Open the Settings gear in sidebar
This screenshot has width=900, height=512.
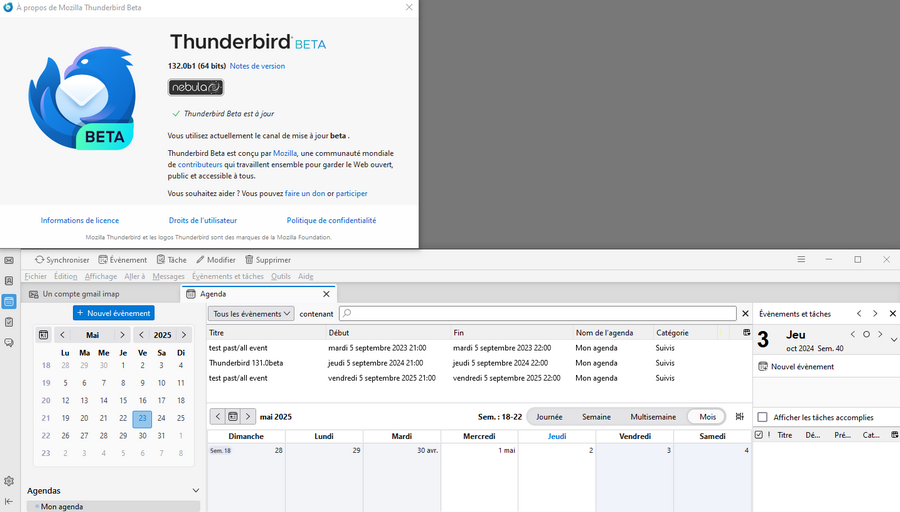click(x=9, y=481)
